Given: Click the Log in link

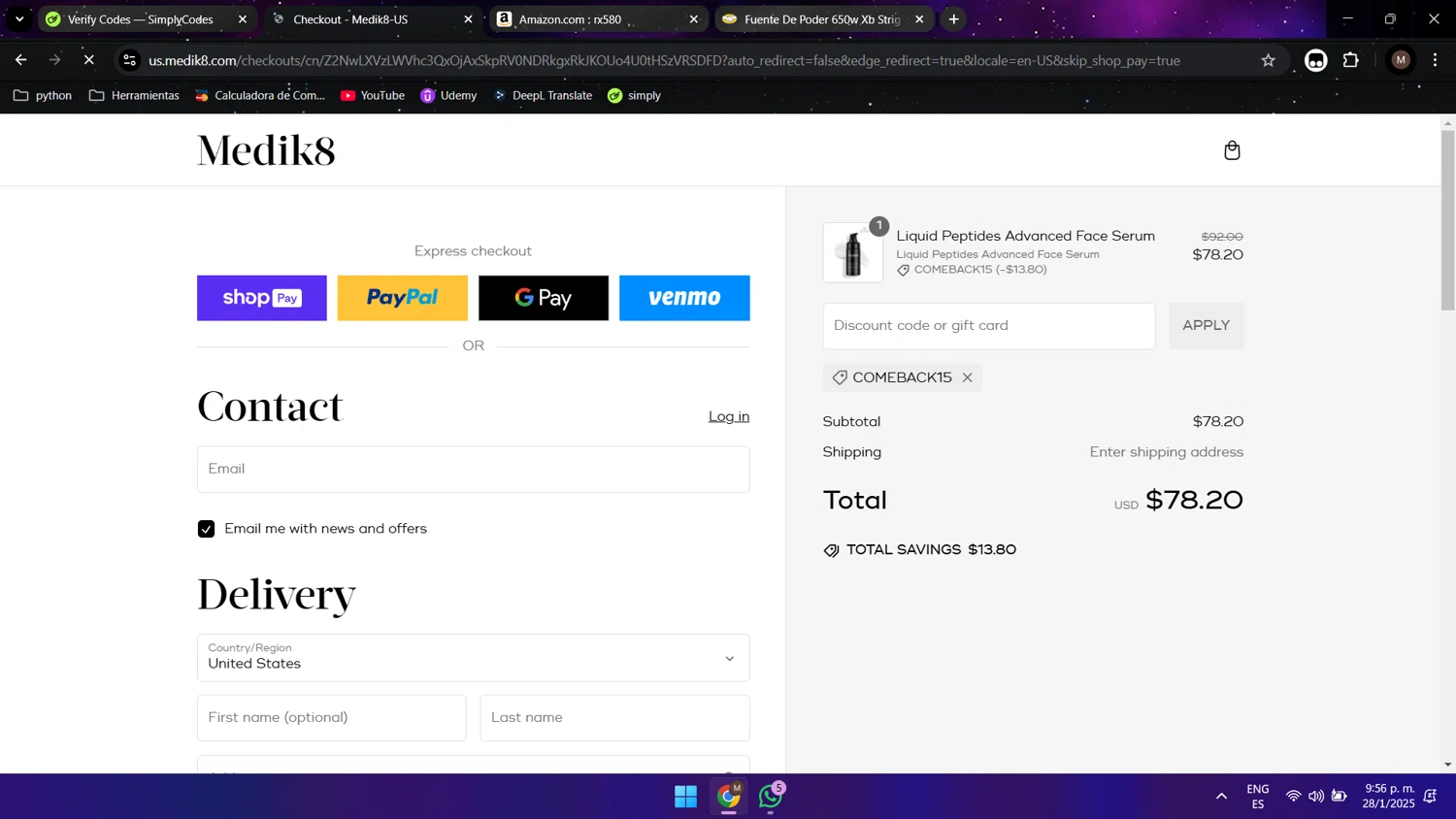Looking at the screenshot, I should pyautogui.click(x=729, y=416).
